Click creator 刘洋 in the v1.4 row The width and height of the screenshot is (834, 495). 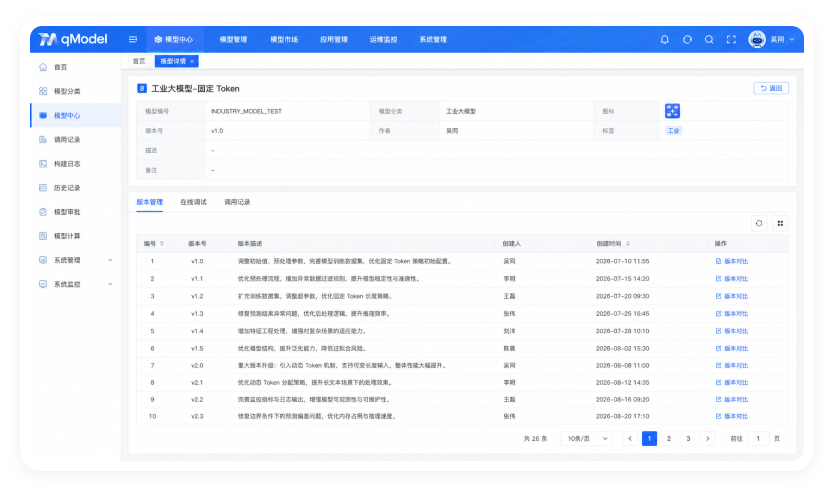(509, 331)
